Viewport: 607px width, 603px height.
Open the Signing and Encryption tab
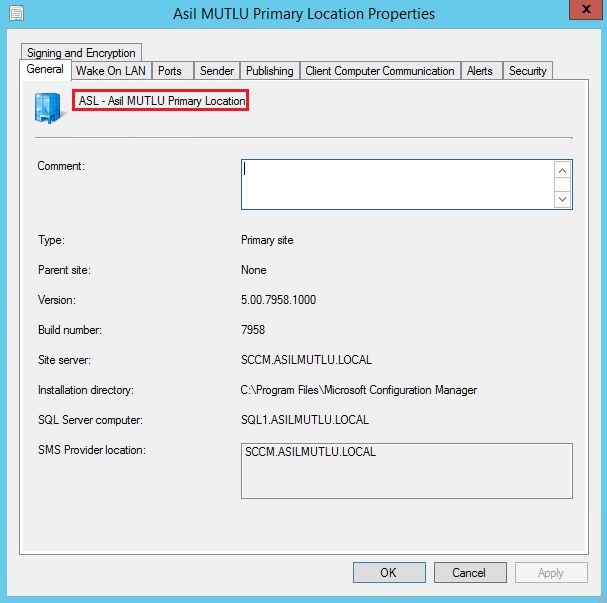[81, 53]
